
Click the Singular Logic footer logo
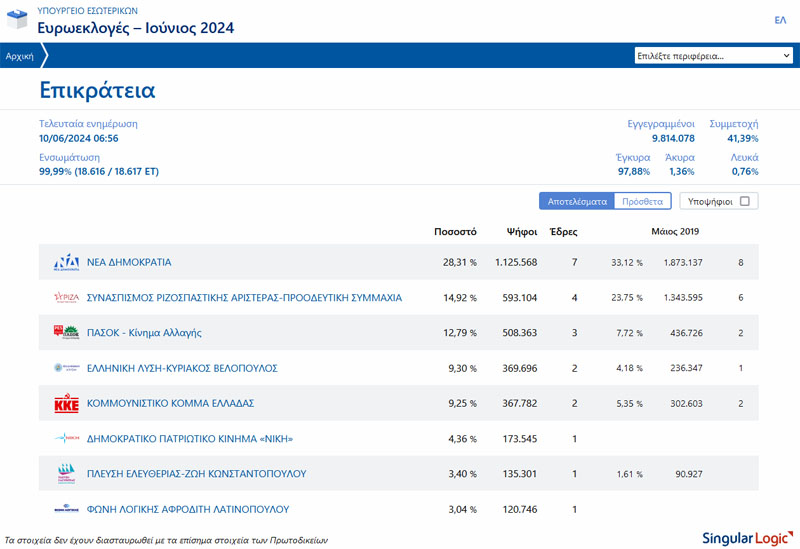(746, 536)
